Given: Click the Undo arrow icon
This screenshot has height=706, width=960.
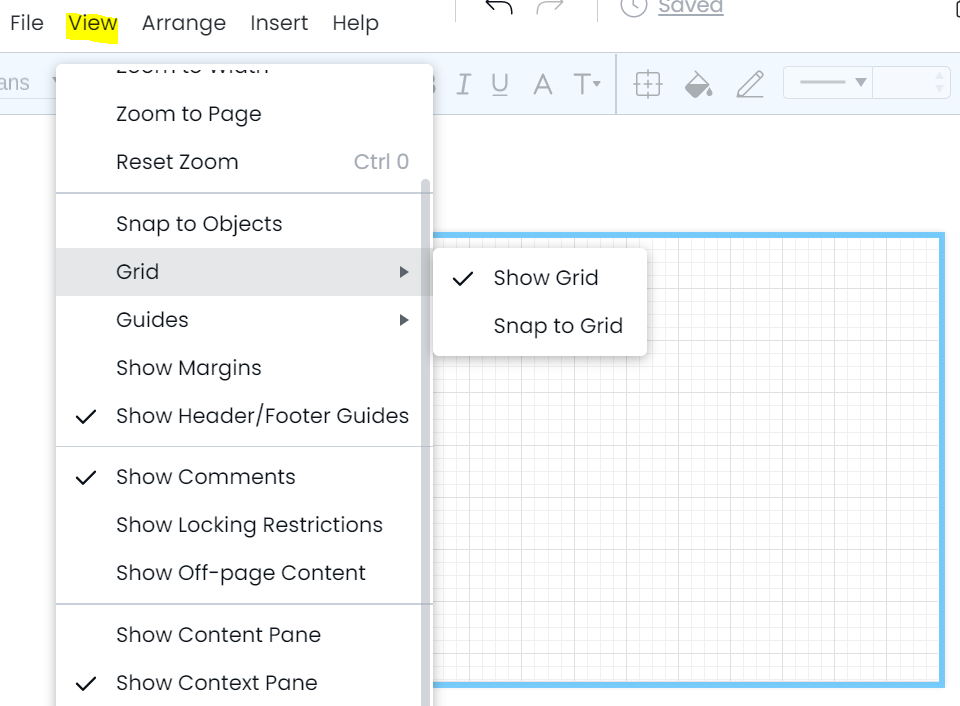Looking at the screenshot, I should 499,7.
